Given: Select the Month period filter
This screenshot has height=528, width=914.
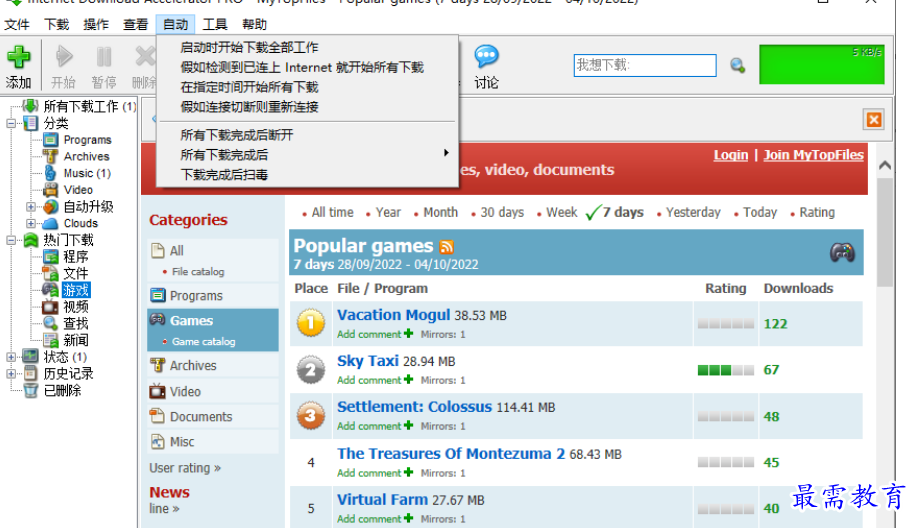Looking at the screenshot, I should [441, 213].
